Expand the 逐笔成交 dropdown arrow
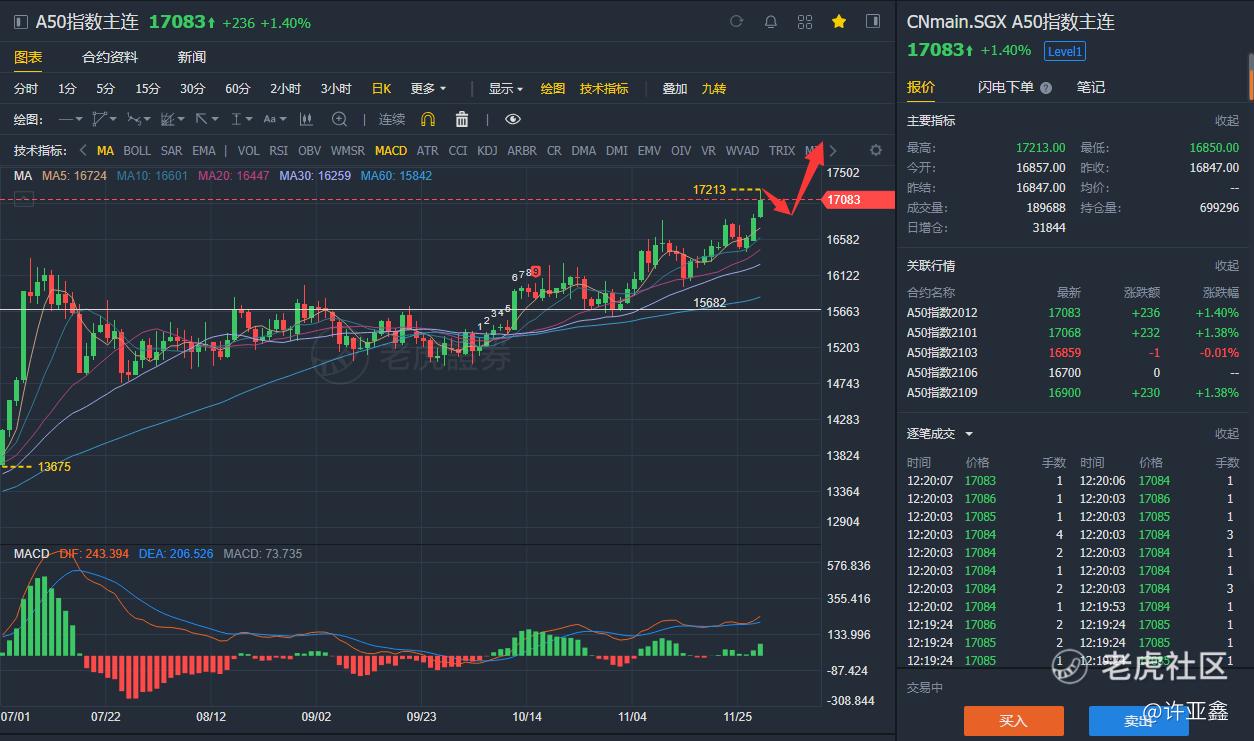Image resolution: width=1254 pixels, height=741 pixels. point(969,434)
